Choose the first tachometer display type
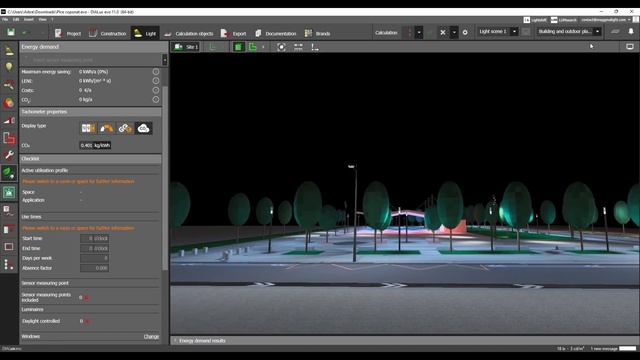 point(88,128)
